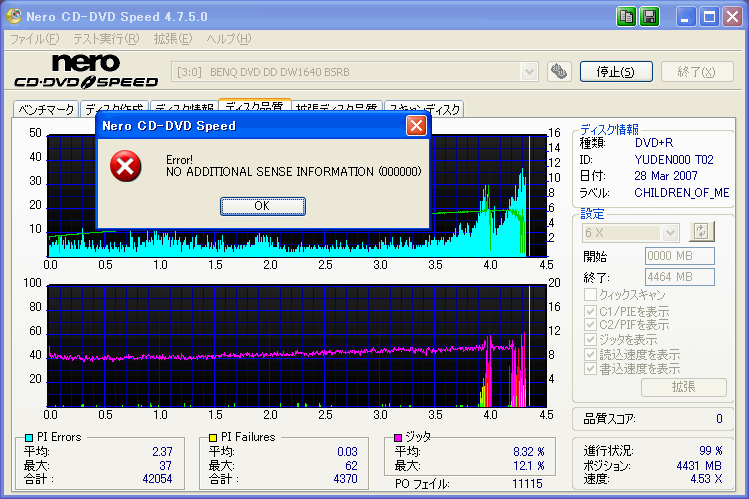Click the PI Errors maximum value 37
Image resolution: width=749 pixels, height=499 pixels.
165,466
